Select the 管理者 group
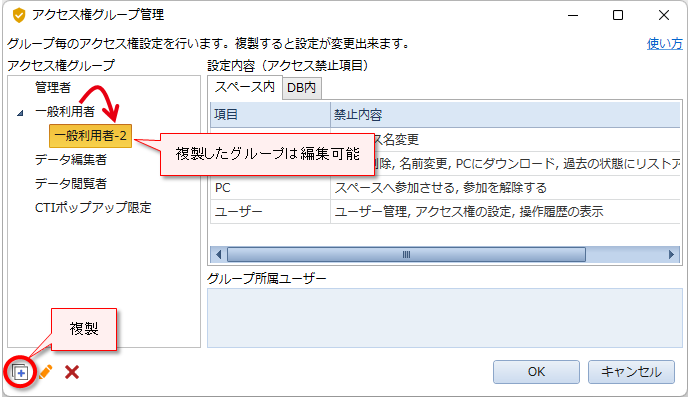This screenshot has height=397, width=688. [53, 87]
